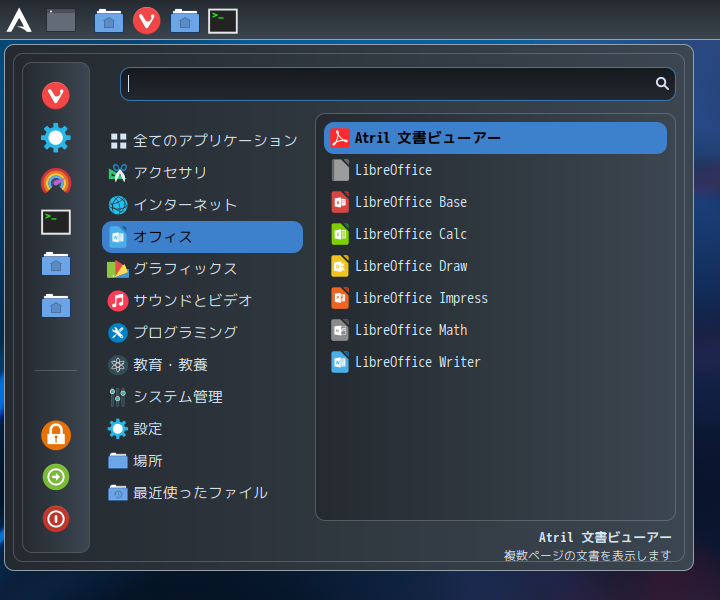The width and height of the screenshot is (720, 600).
Task: Open lower home folder in favorites sidebar
Action: pos(56,306)
